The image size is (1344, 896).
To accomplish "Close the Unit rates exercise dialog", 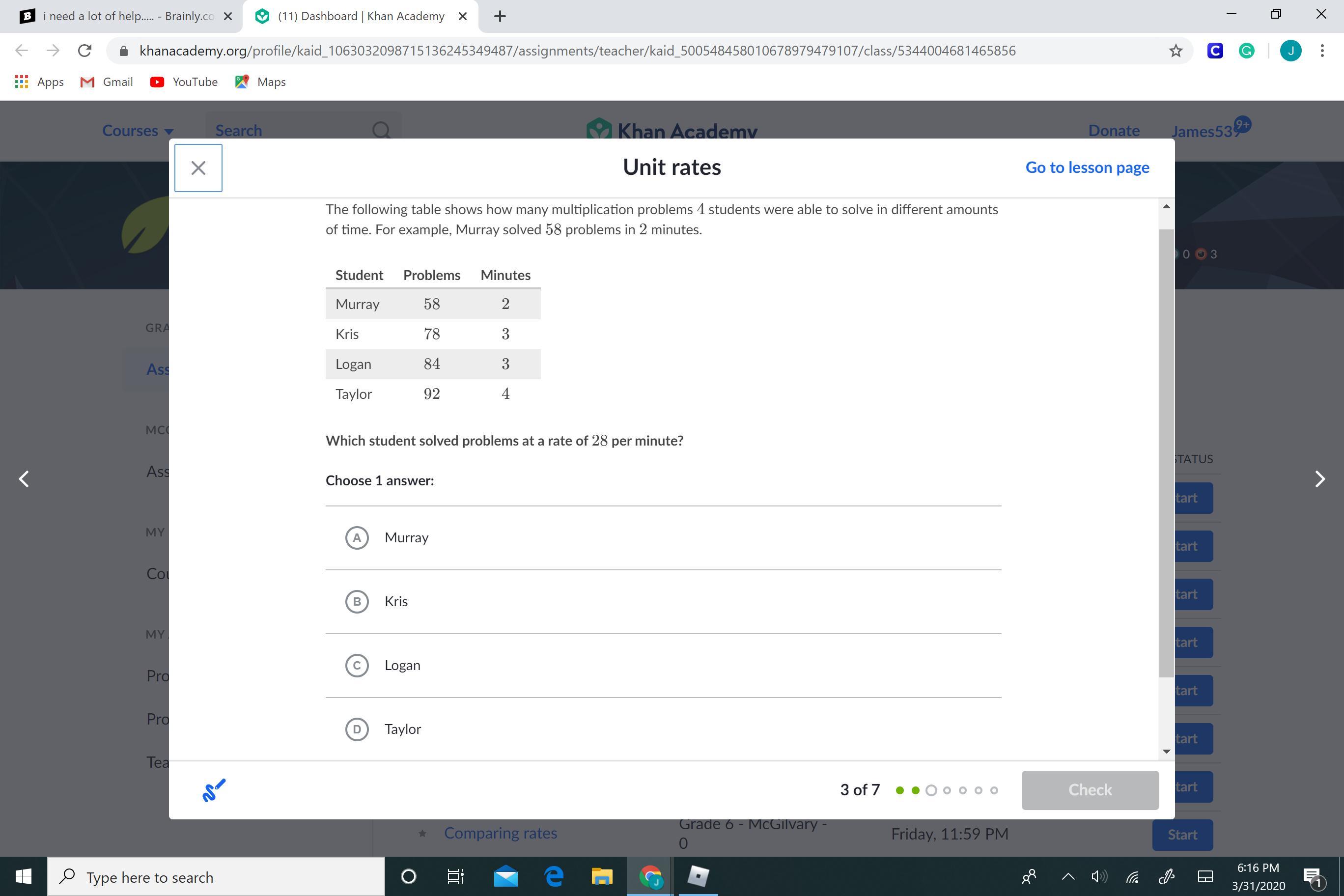I will pos(198,168).
